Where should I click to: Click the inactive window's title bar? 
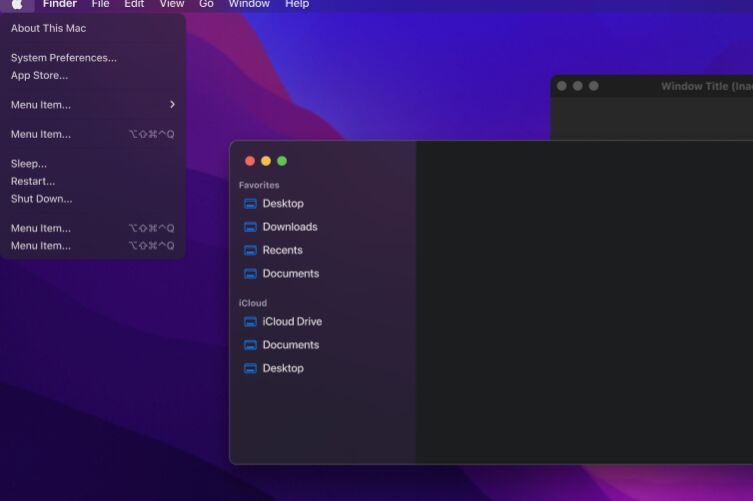coord(653,86)
